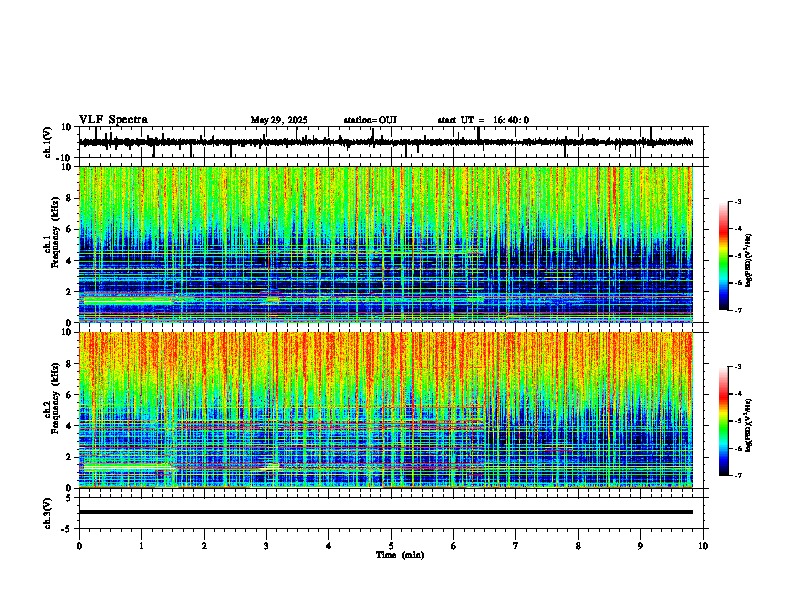Viewport: 792px width, 612px height.
Task: Click the ch.3 axis '5' tick label
Action: coord(69,497)
